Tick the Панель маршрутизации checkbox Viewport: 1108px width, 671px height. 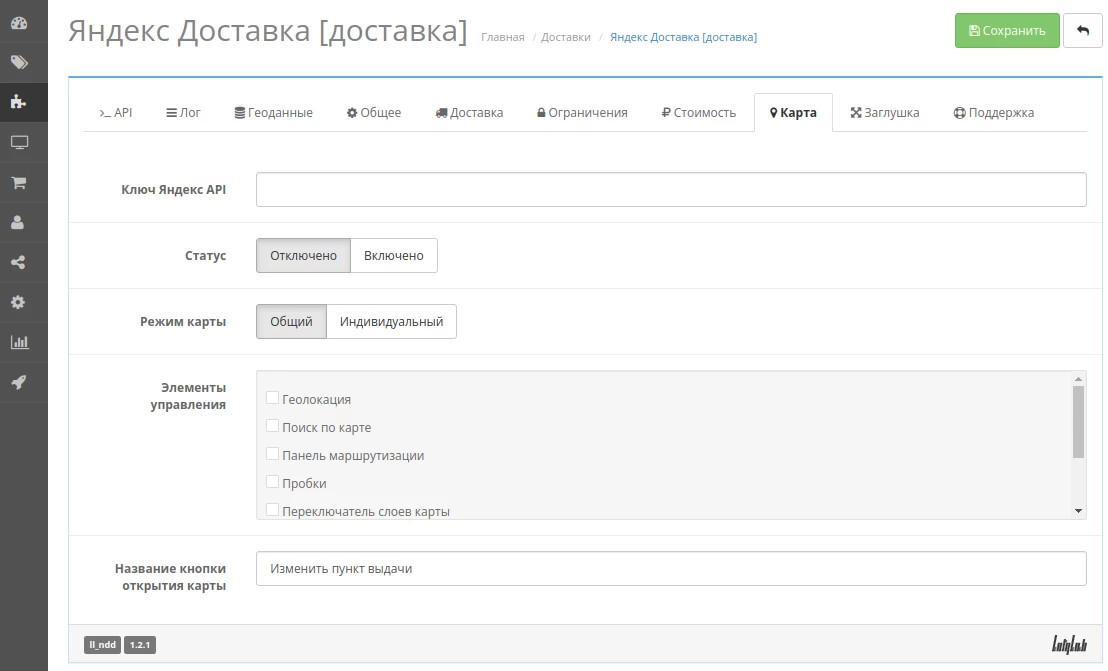[272, 454]
